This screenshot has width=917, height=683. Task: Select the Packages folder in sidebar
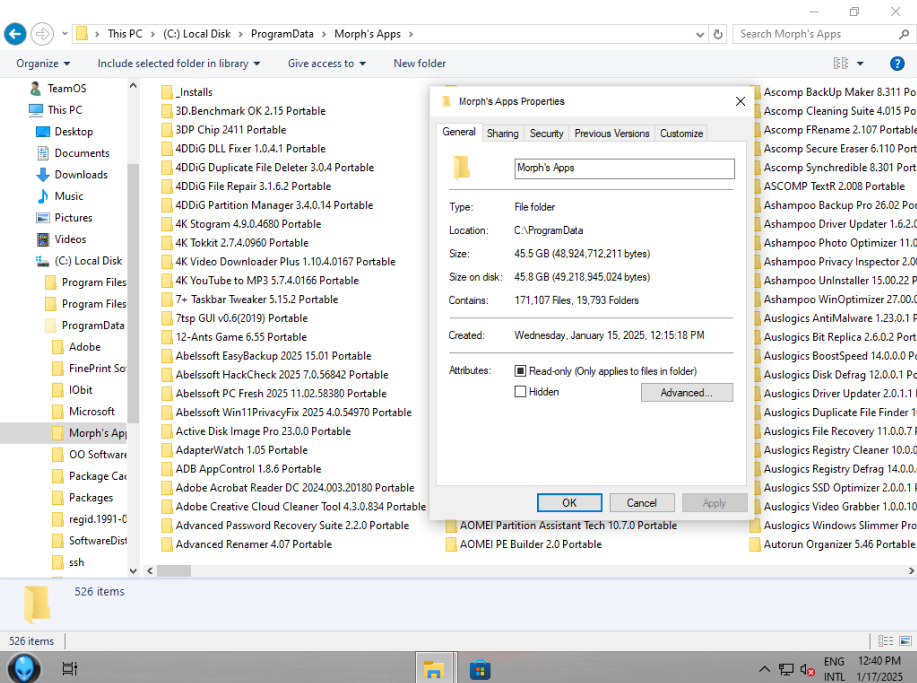(91, 498)
